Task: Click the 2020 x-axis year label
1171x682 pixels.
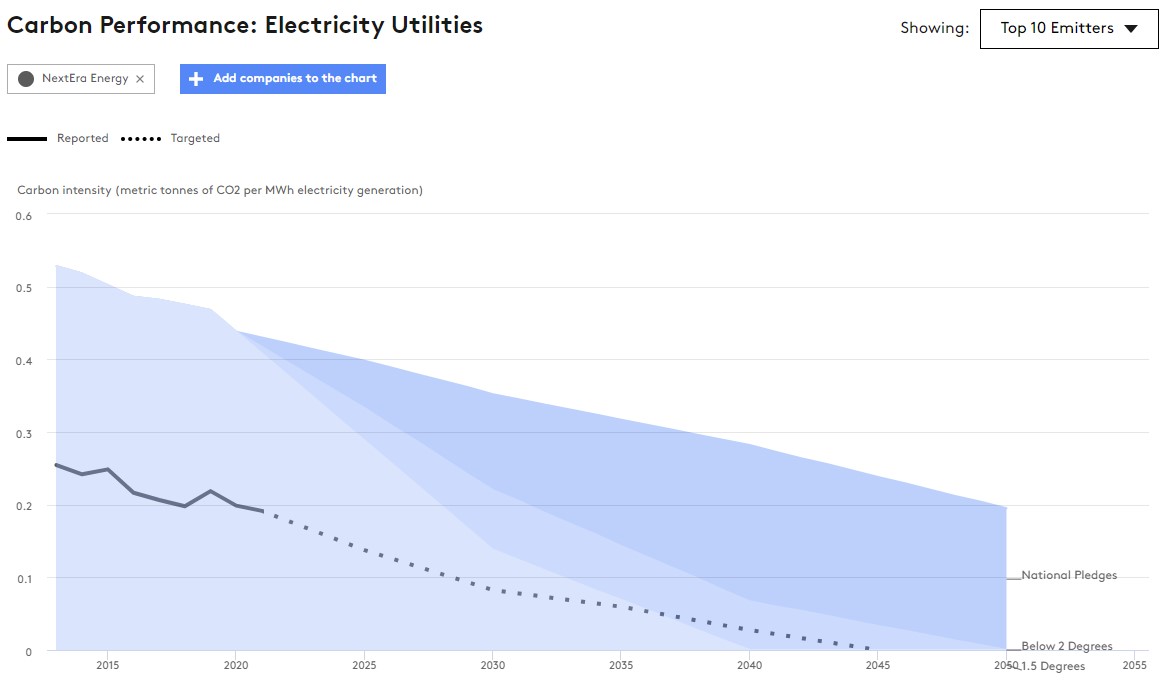Action: [235, 665]
